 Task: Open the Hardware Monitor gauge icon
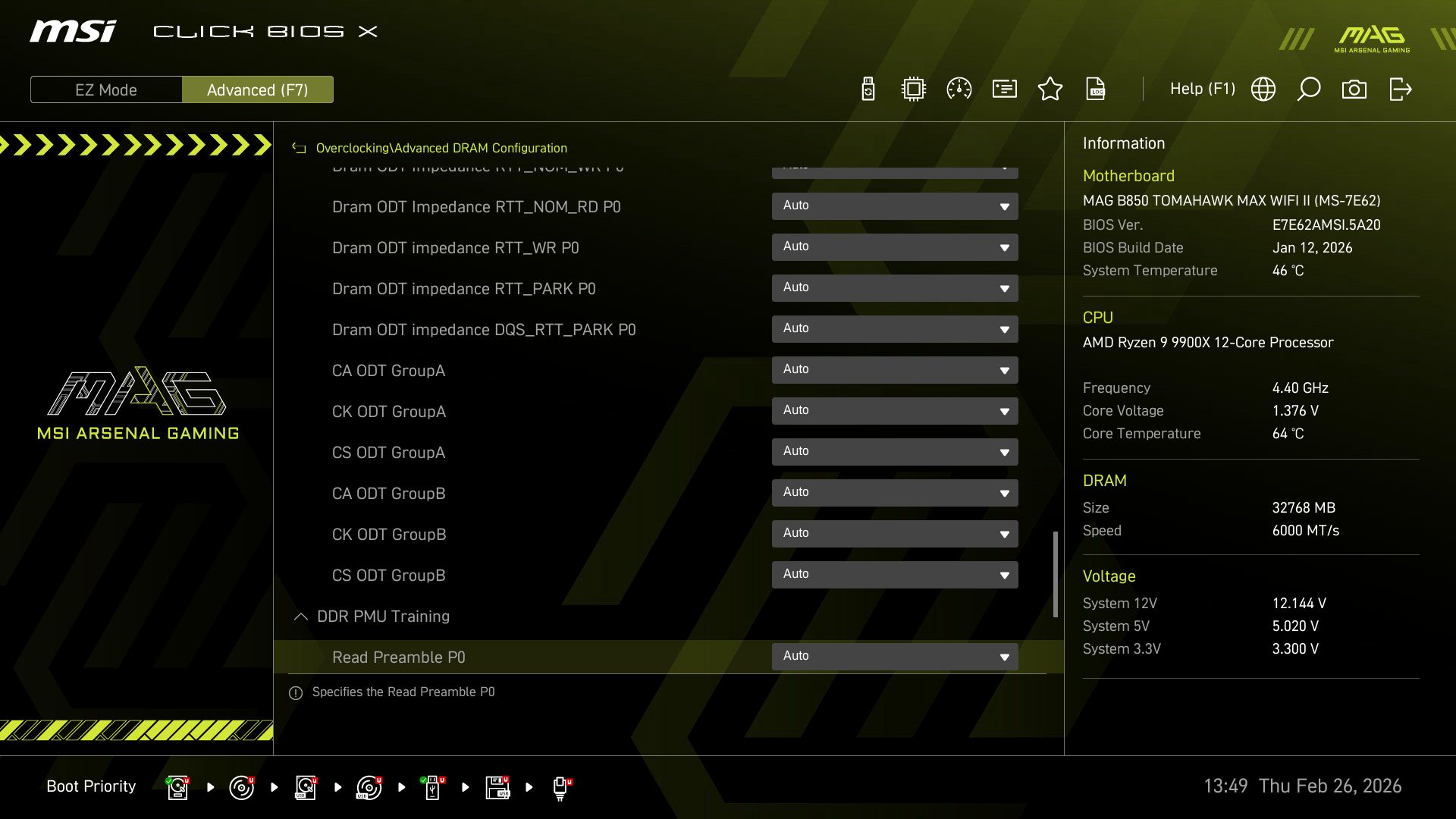coord(959,89)
